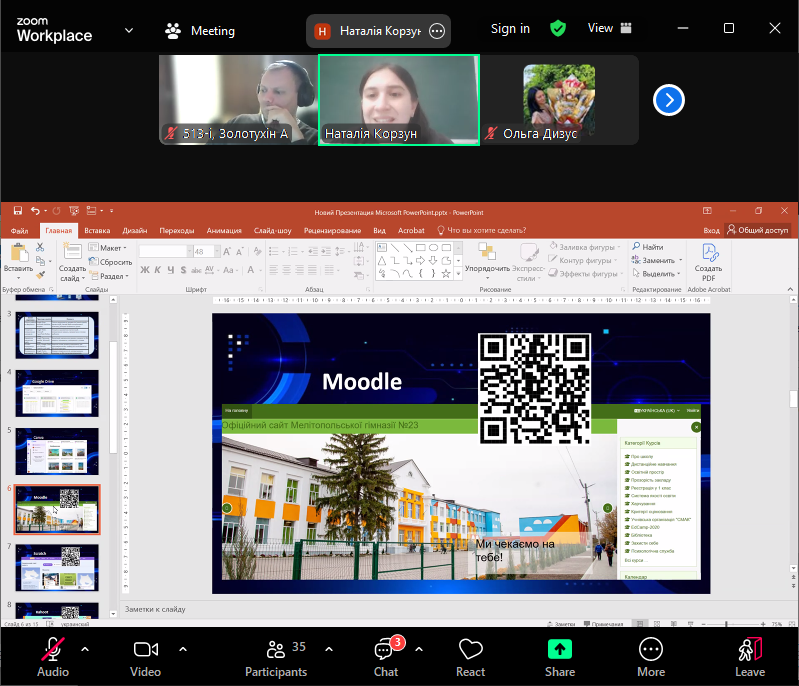Unmute the microphone Audio button

pos(52,656)
